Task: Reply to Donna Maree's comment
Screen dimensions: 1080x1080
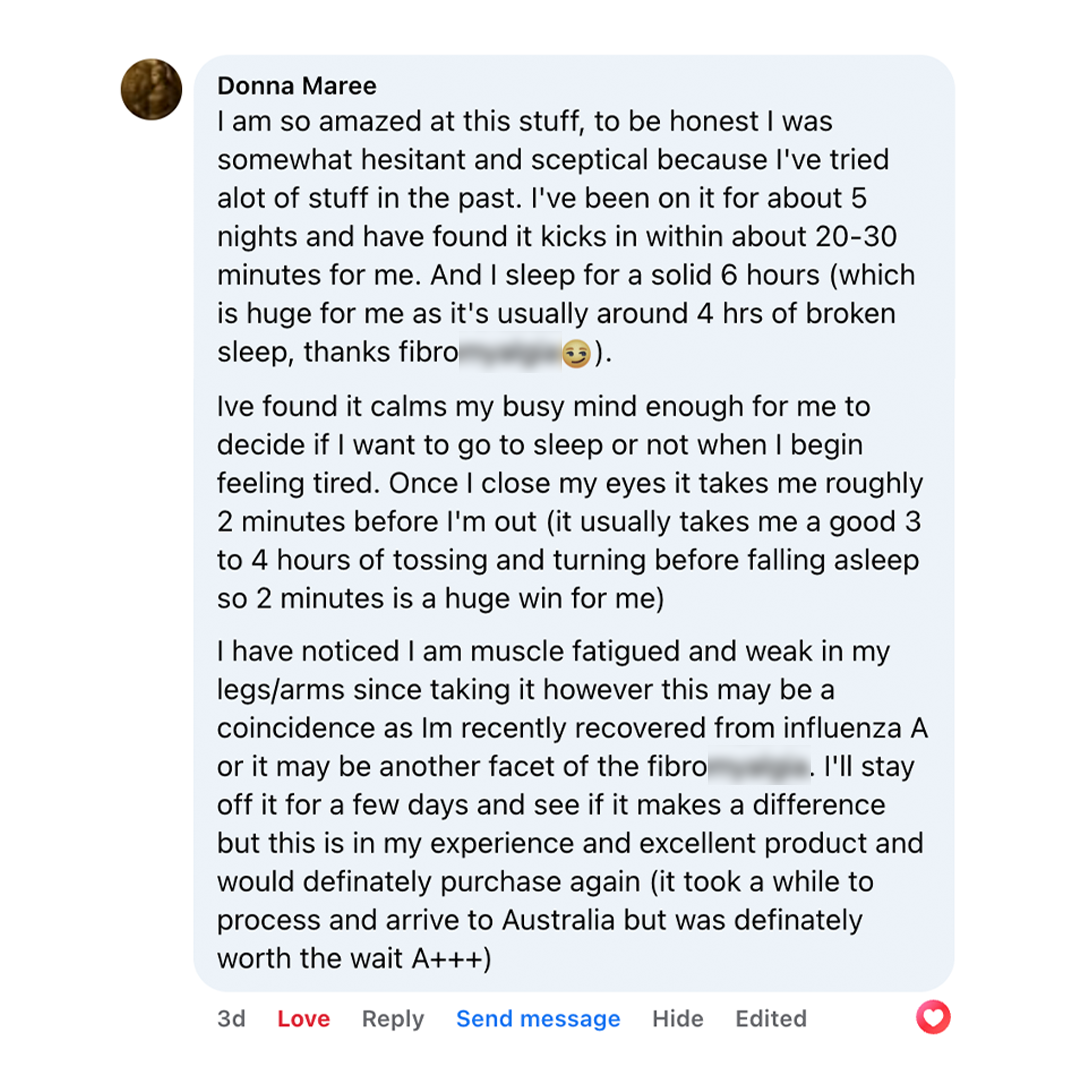Action: pos(393,1019)
